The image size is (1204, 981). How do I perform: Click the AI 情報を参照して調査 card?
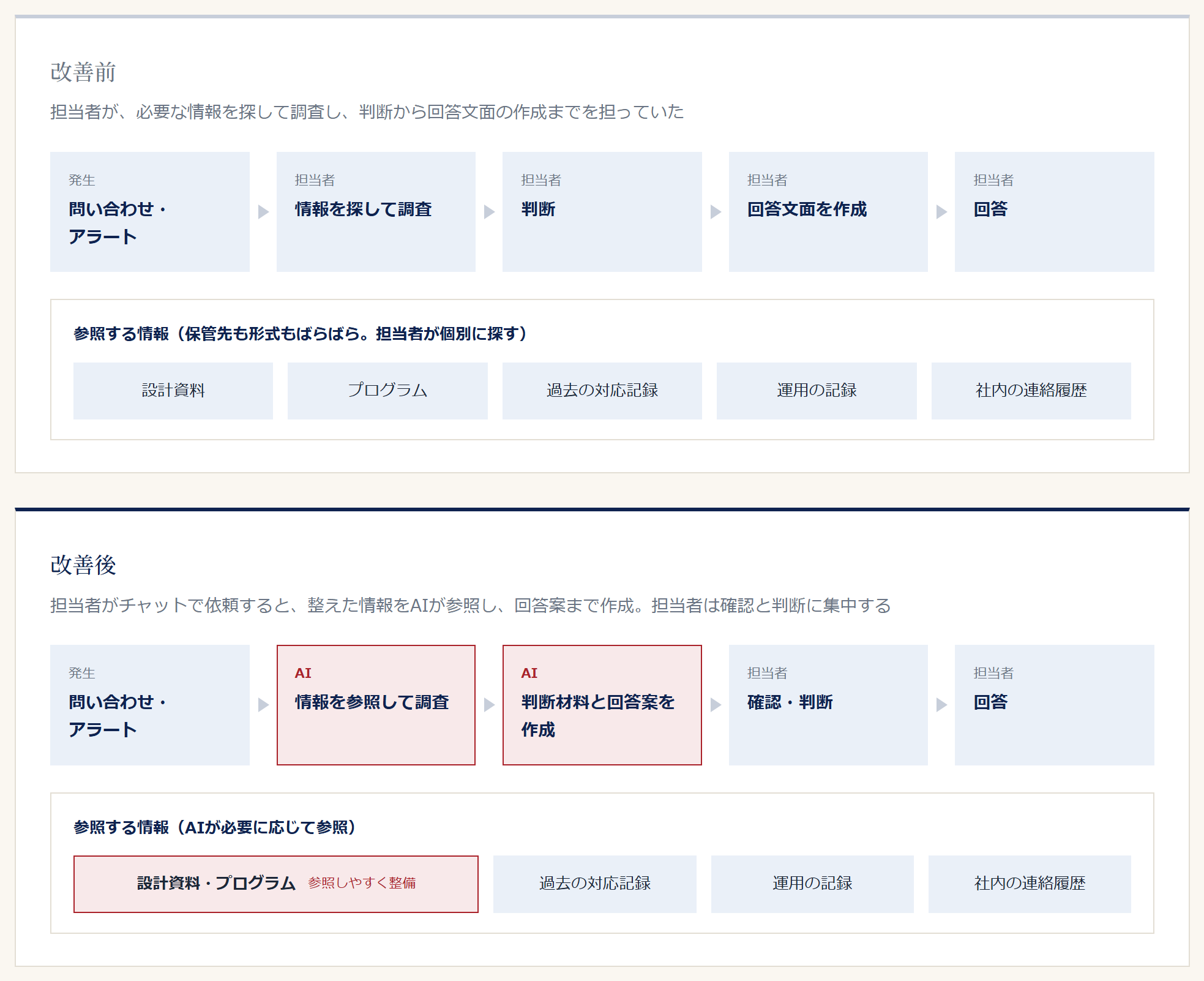click(x=376, y=705)
